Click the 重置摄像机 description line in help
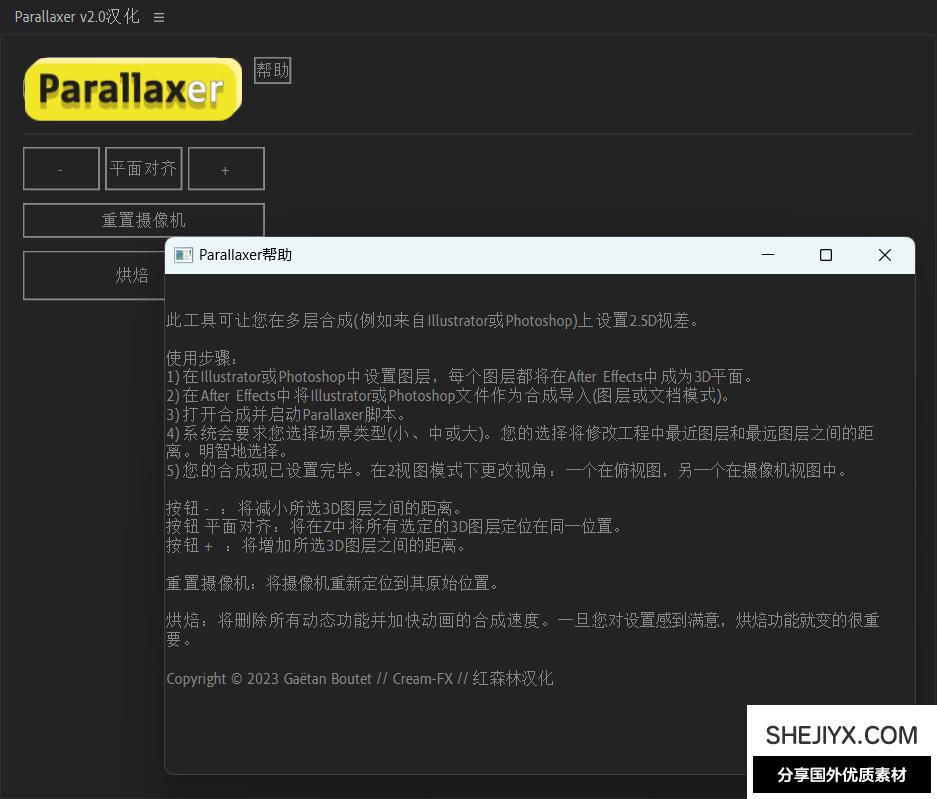 pos(332,583)
